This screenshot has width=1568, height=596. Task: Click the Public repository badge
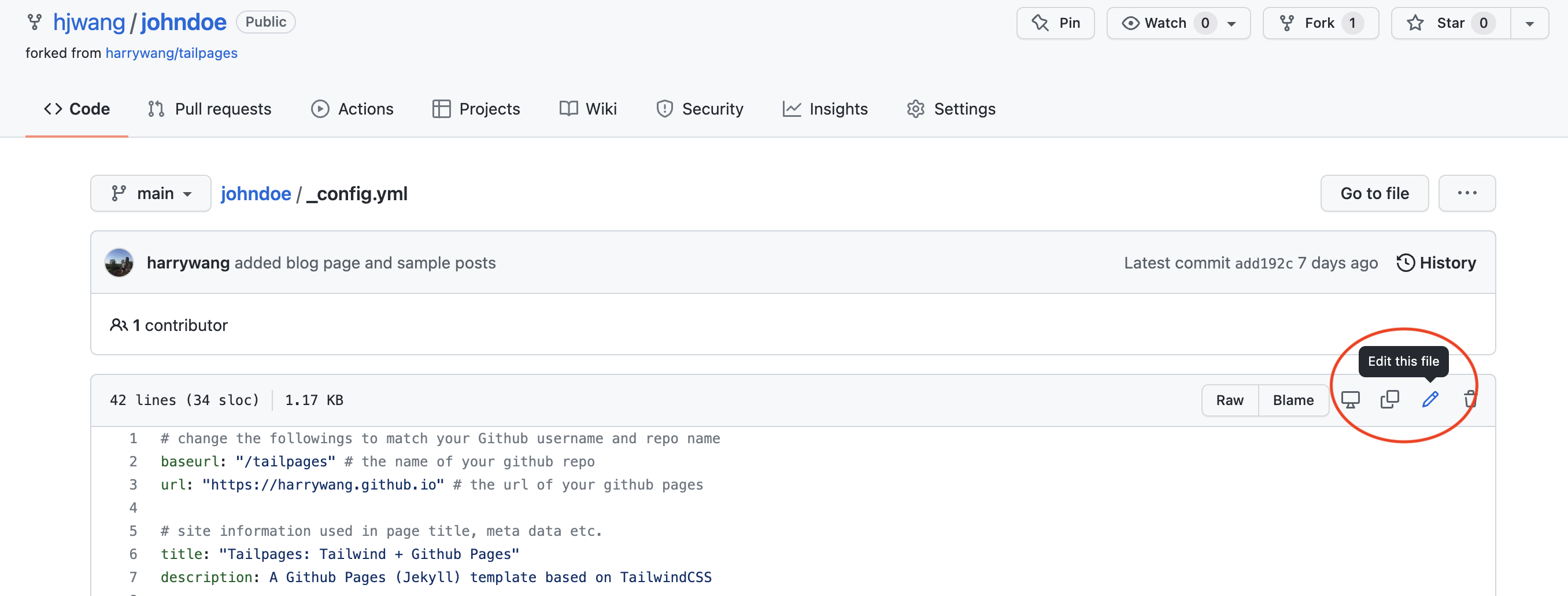[x=266, y=22]
